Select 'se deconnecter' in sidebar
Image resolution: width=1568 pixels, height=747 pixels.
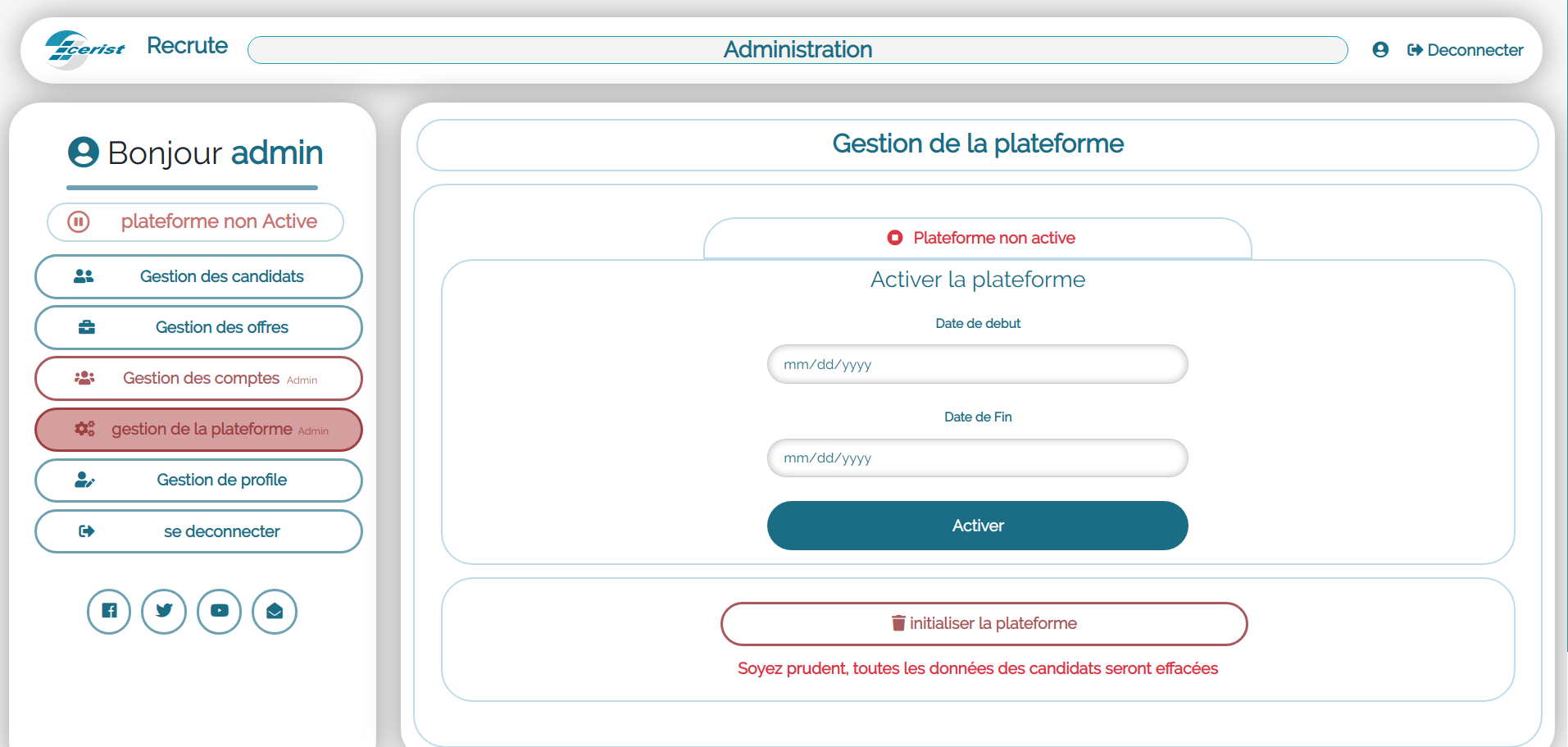tap(198, 531)
